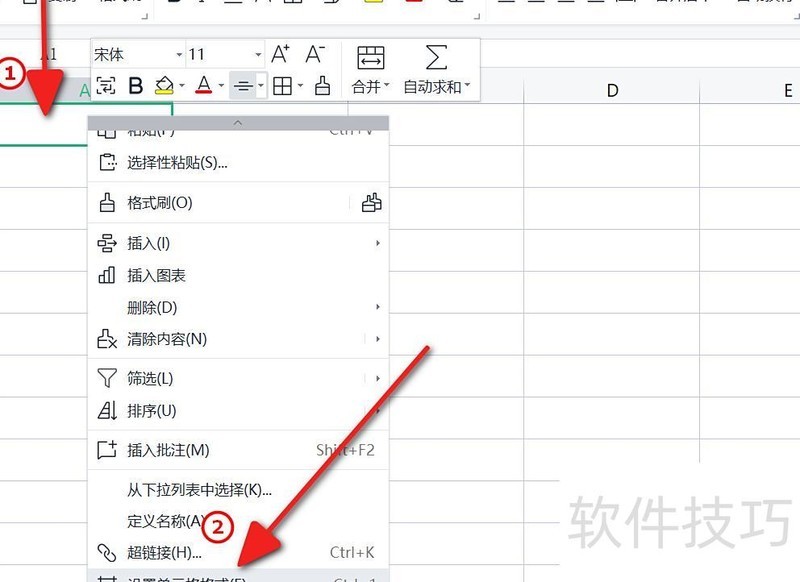
Task: Click the merge cells icon
Action: (x=371, y=57)
